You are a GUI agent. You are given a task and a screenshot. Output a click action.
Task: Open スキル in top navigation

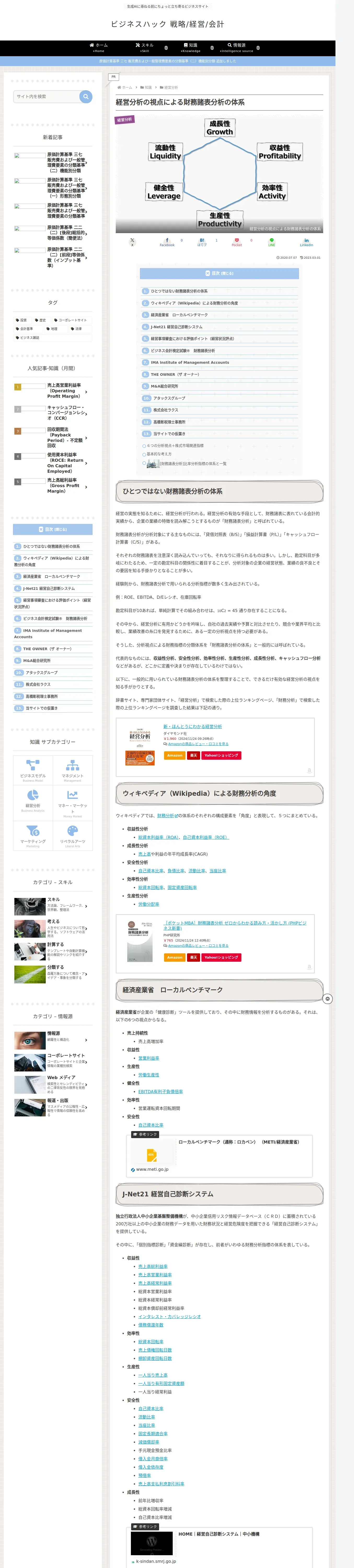click(x=145, y=48)
